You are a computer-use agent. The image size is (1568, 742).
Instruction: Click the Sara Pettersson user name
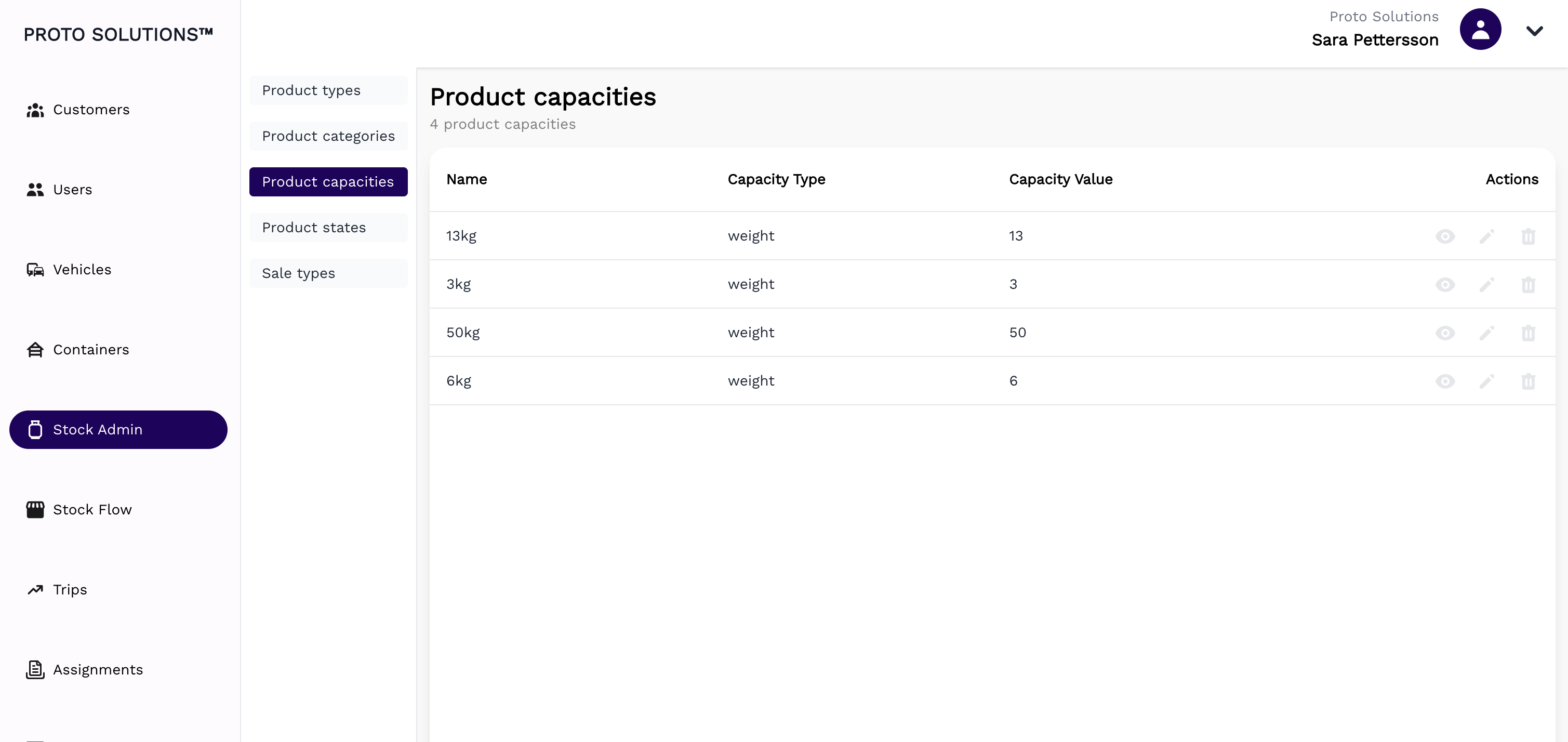pyautogui.click(x=1375, y=40)
